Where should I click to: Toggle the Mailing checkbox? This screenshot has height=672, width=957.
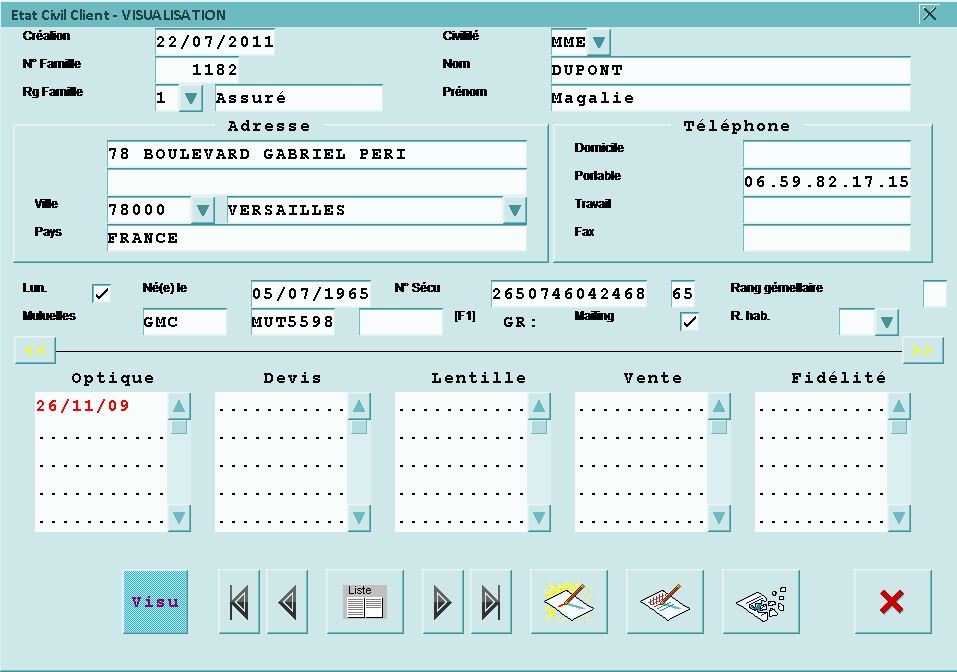(x=690, y=322)
